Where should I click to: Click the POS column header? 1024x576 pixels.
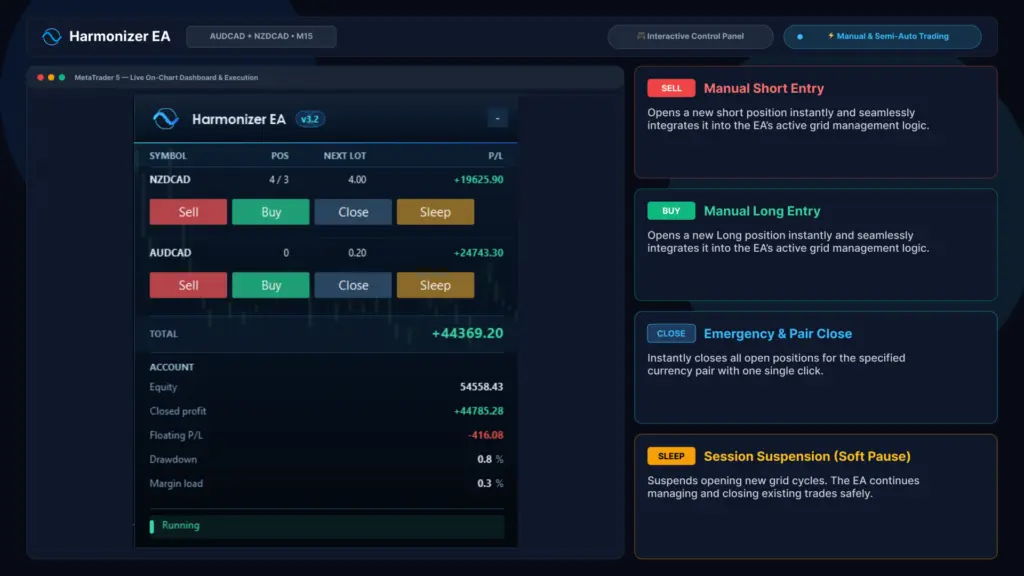point(280,155)
